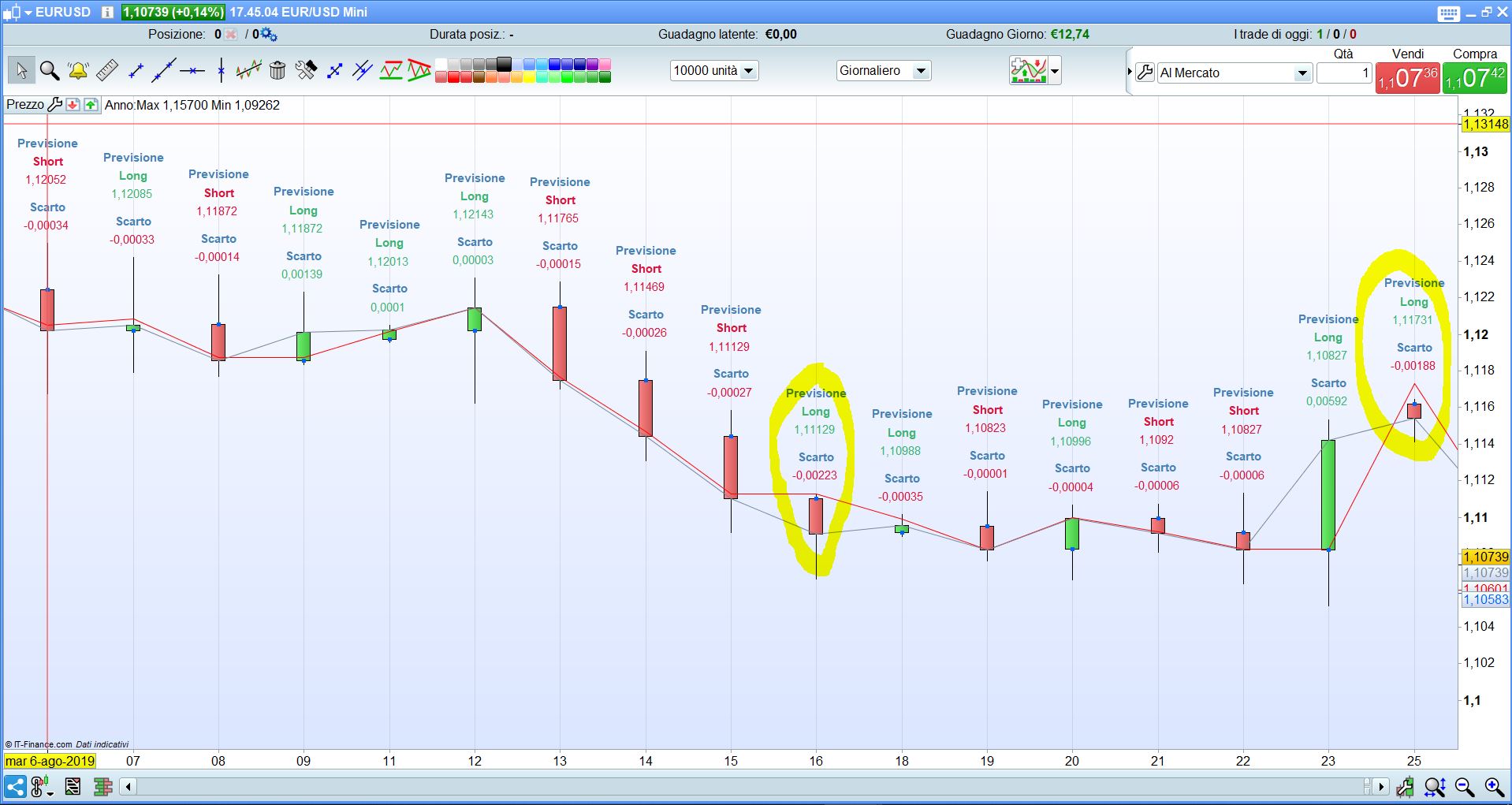Open the wrench and hammer drawing settings
This screenshot has width=1512, height=805.
pos(306,71)
